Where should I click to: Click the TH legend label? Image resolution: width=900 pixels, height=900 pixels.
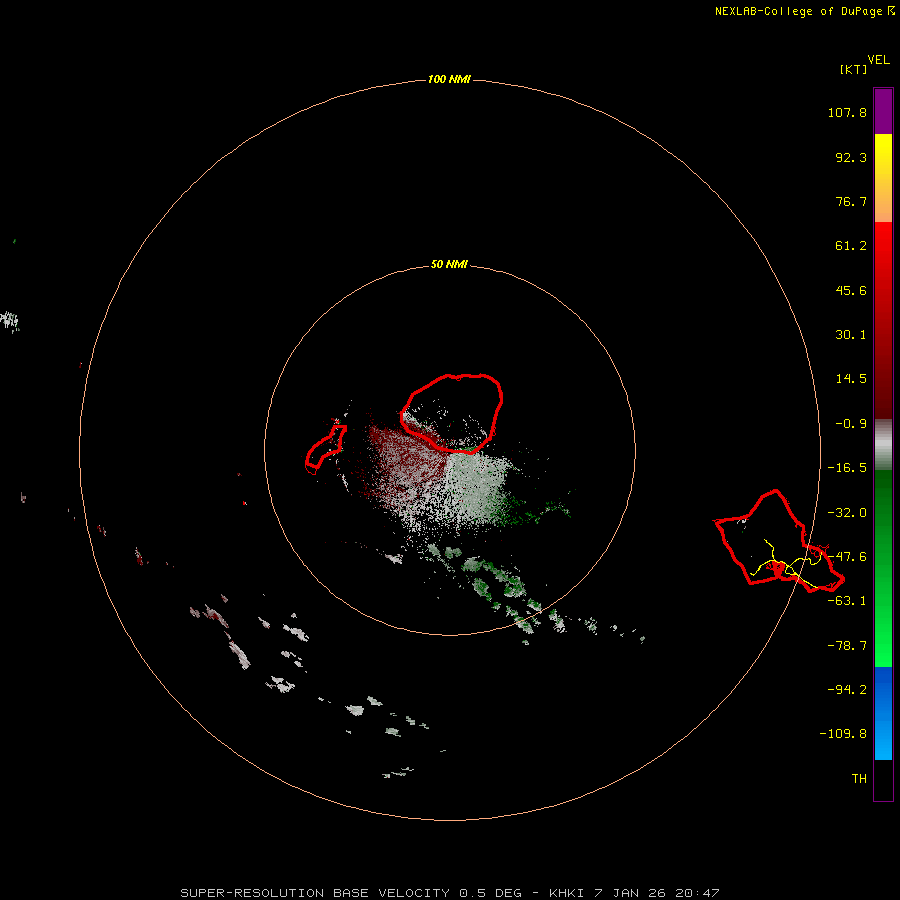859,778
